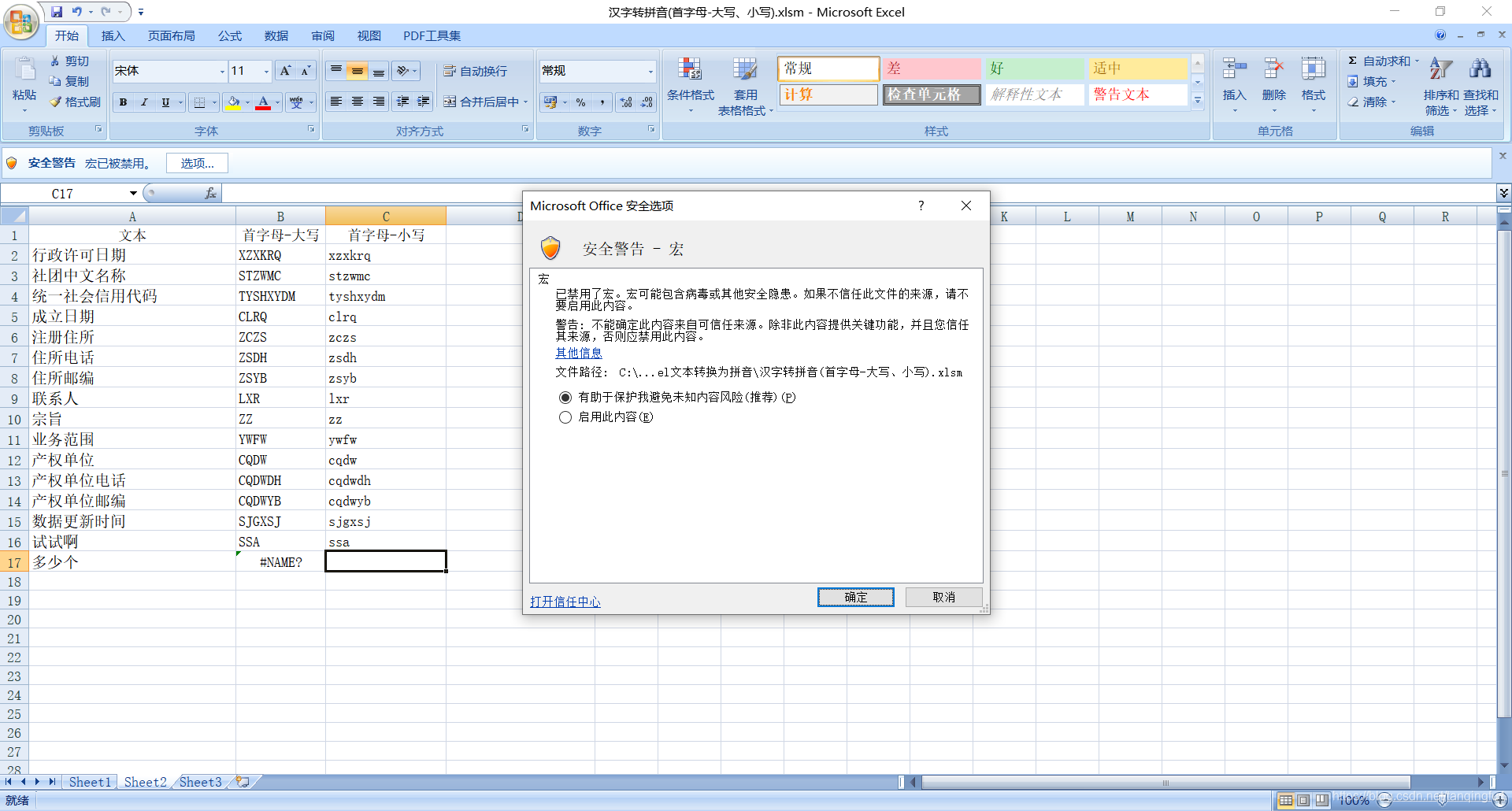Increase decimal places

(626, 102)
